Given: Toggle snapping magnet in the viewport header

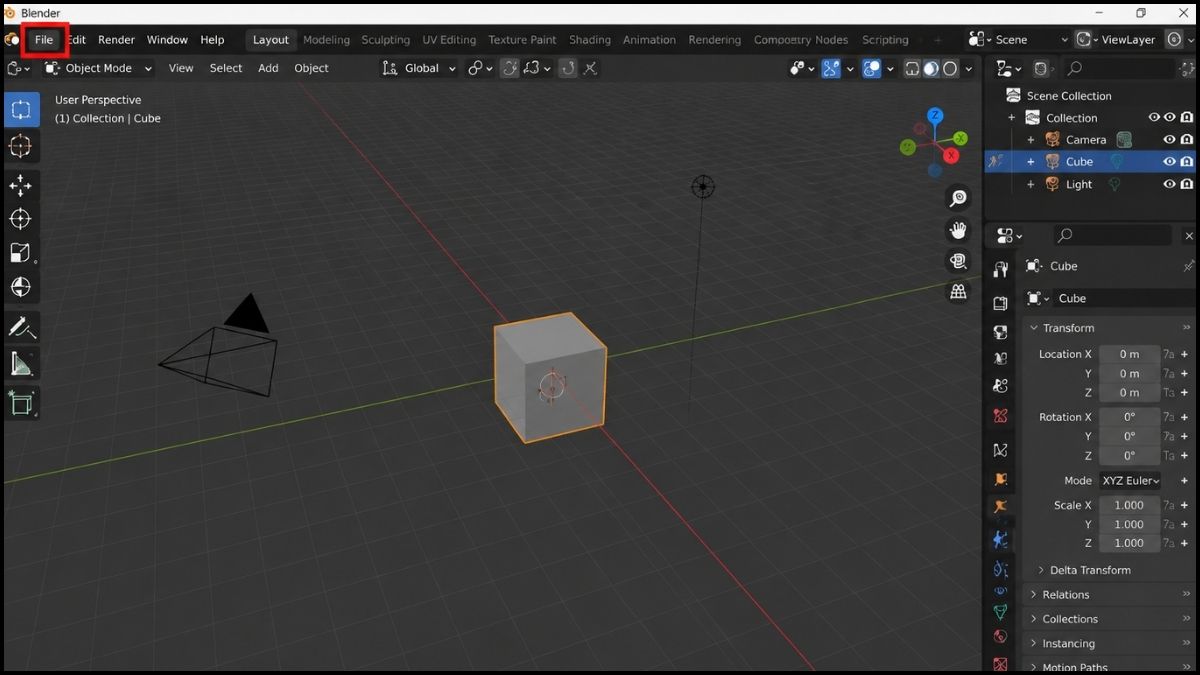Looking at the screenshot, I should (510, 68).
